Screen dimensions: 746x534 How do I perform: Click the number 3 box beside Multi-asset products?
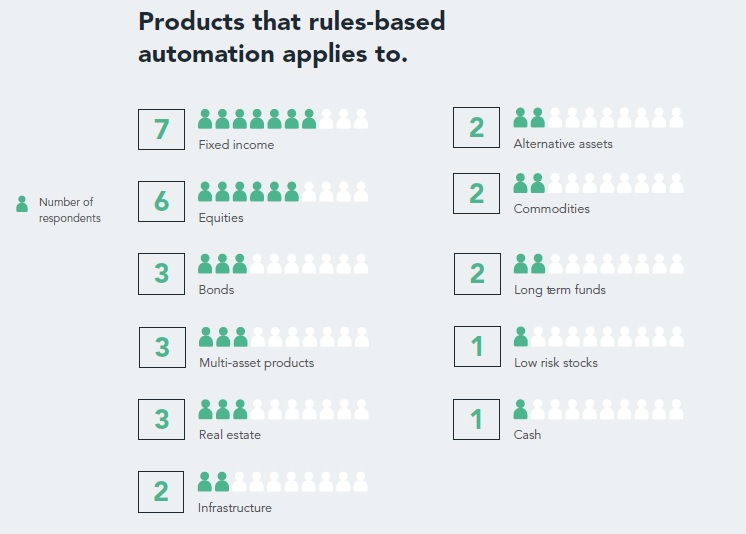coord(161,346)
